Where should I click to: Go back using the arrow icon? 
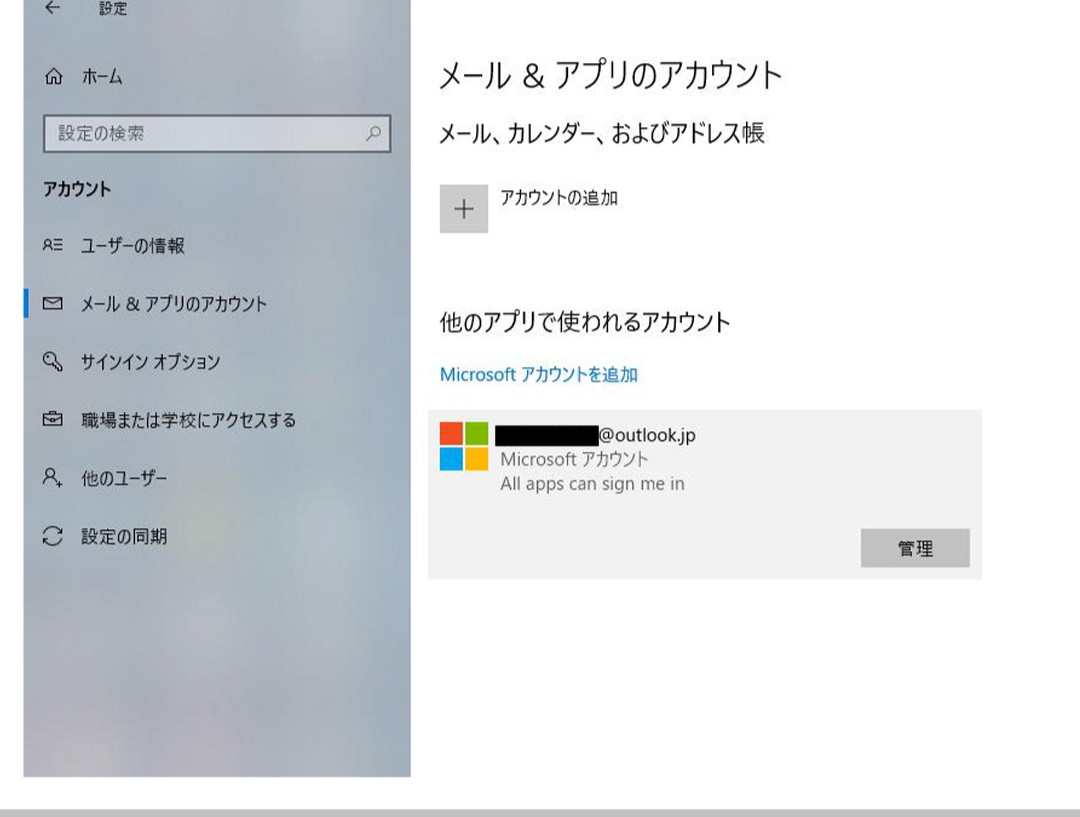tap(53, 8)
